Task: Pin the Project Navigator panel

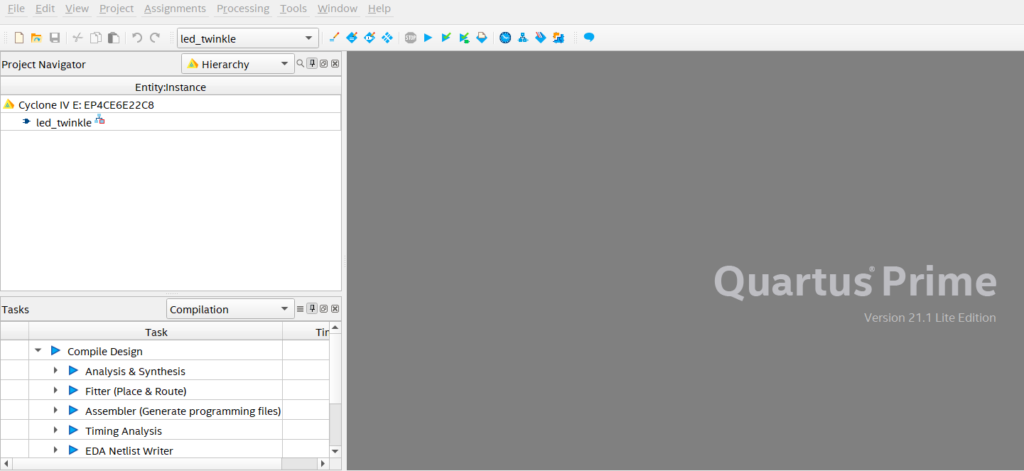Action: coord(312,63)
